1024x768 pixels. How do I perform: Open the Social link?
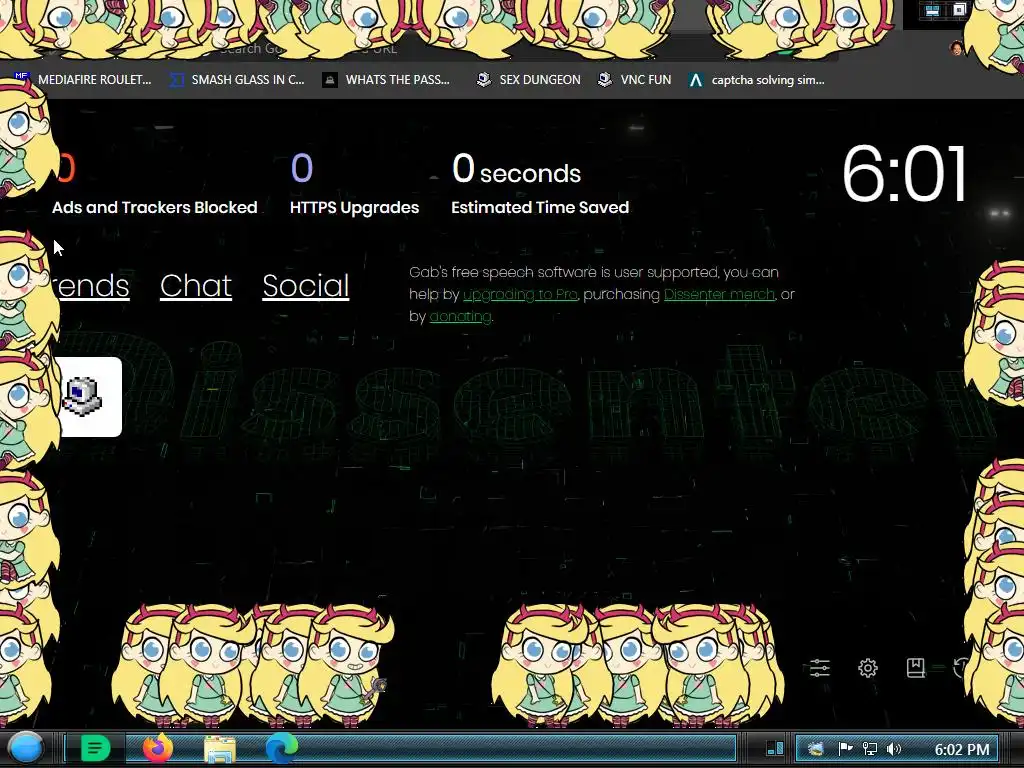(306, 286)
